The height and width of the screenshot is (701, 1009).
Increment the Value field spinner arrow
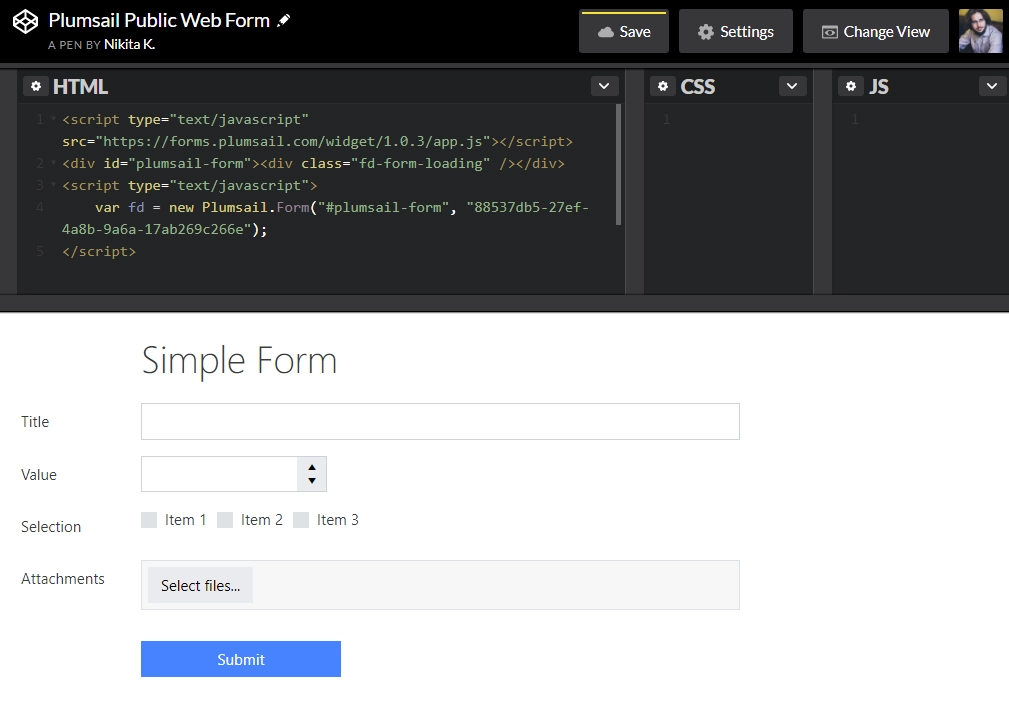[311, 469]
